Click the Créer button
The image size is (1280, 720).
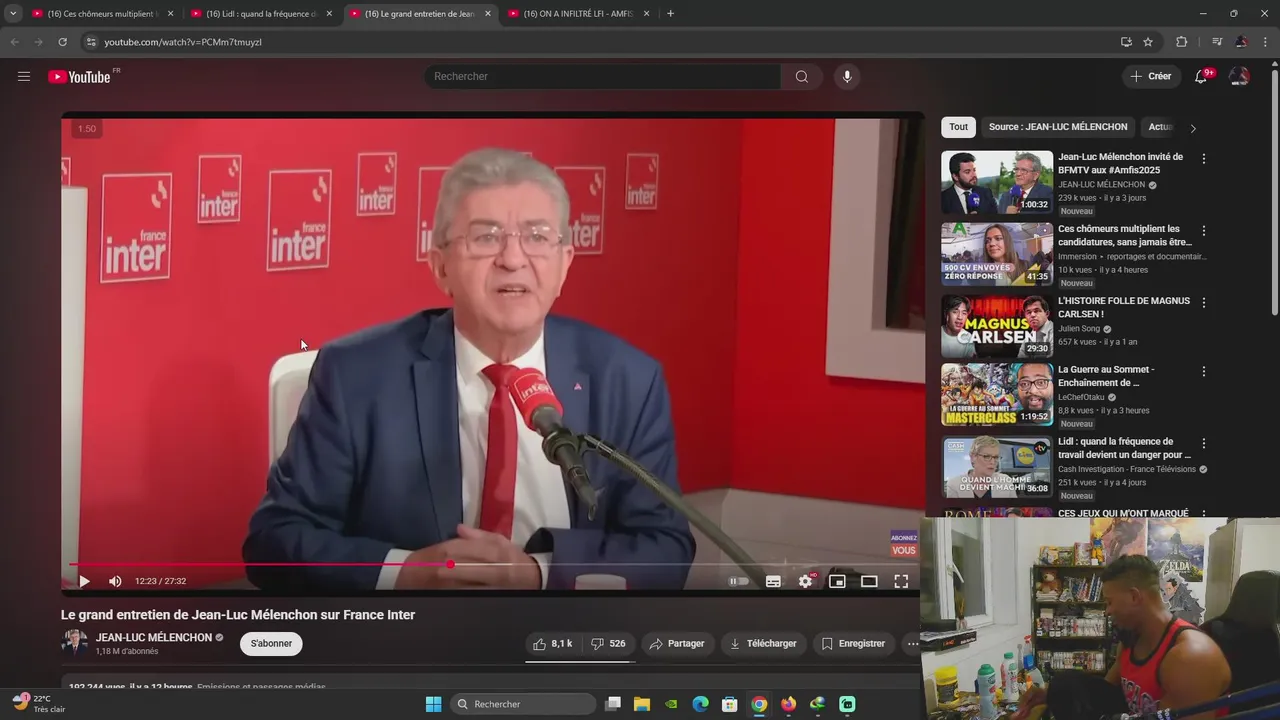1150,77
